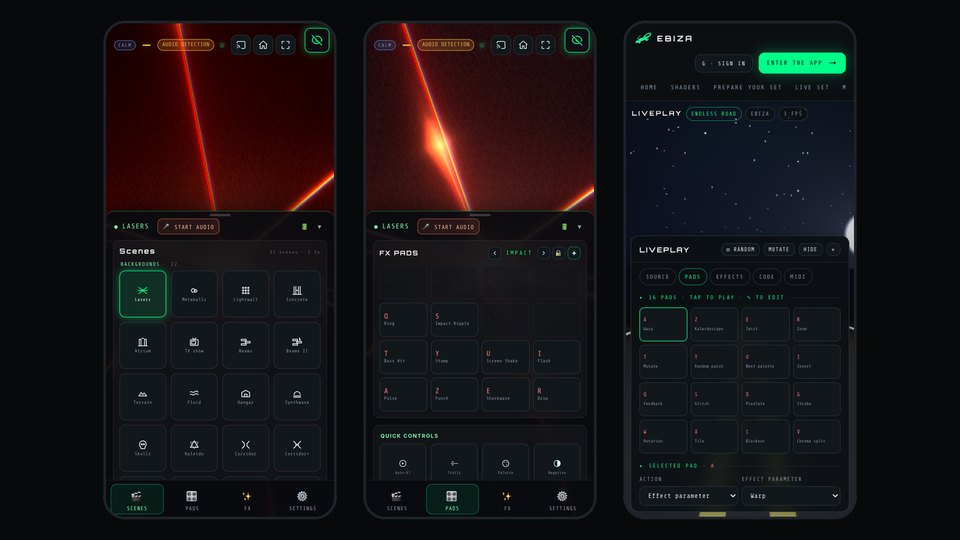
Task: Choose the Fluid scene tile
Action: [194, 397]
